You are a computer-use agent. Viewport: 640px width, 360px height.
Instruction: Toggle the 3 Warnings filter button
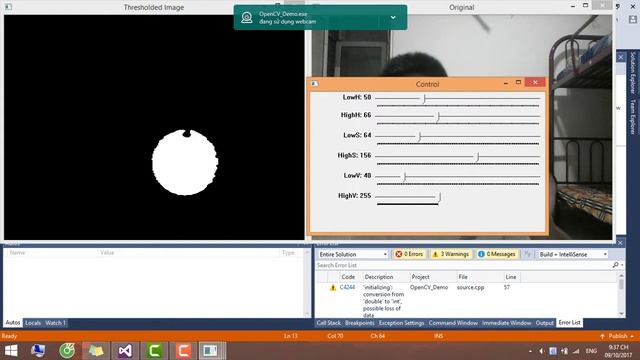click(x=451, y=254)
